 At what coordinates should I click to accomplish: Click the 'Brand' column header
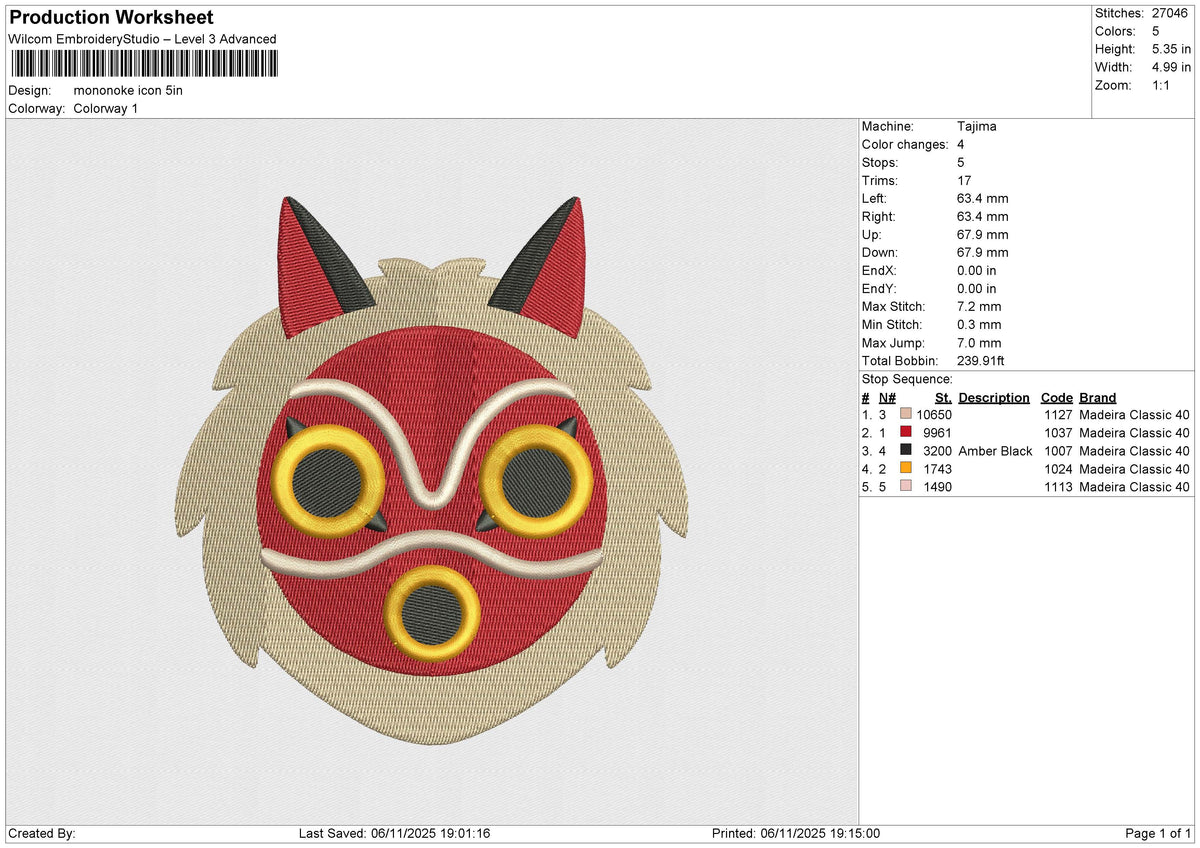(x=1098, y=398)
